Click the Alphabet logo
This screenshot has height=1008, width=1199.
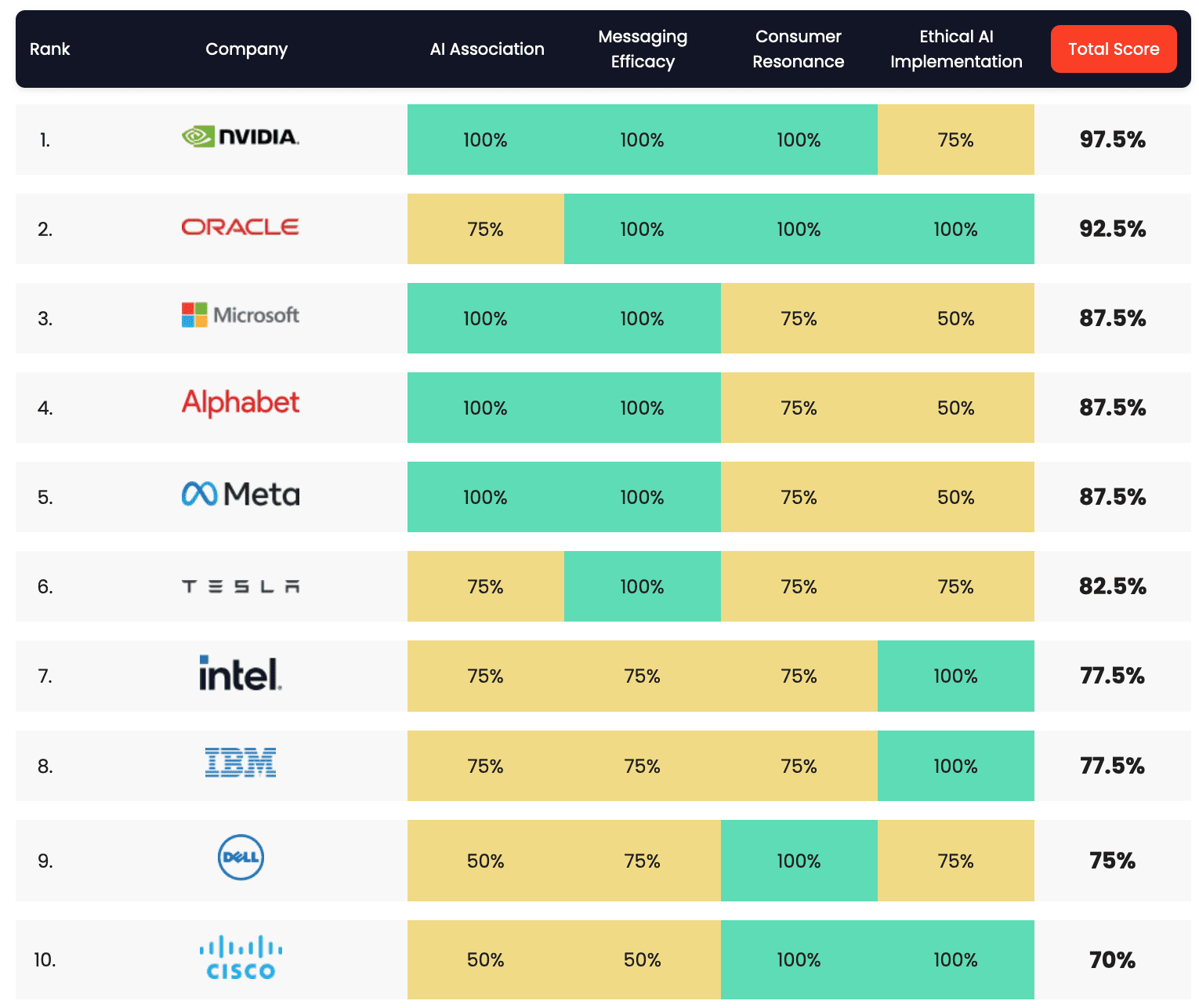(240, 403)
